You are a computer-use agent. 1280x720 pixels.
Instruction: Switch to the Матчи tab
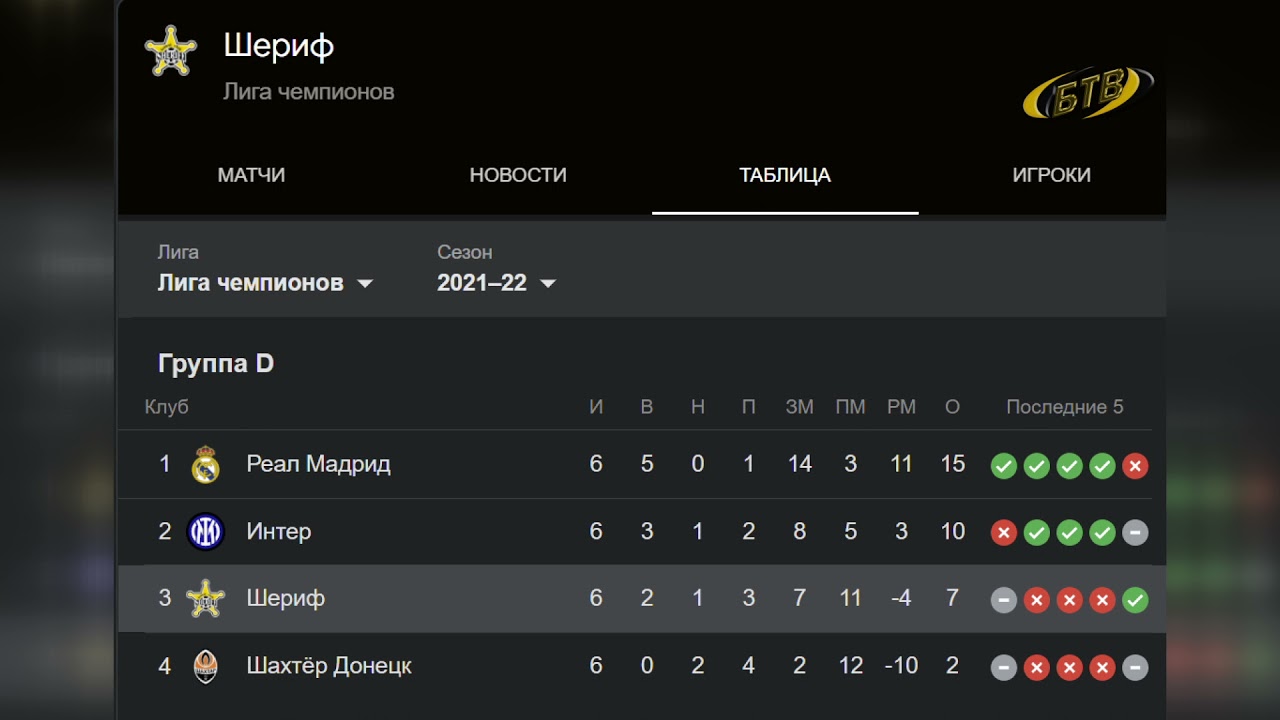(x=251, y=175)
